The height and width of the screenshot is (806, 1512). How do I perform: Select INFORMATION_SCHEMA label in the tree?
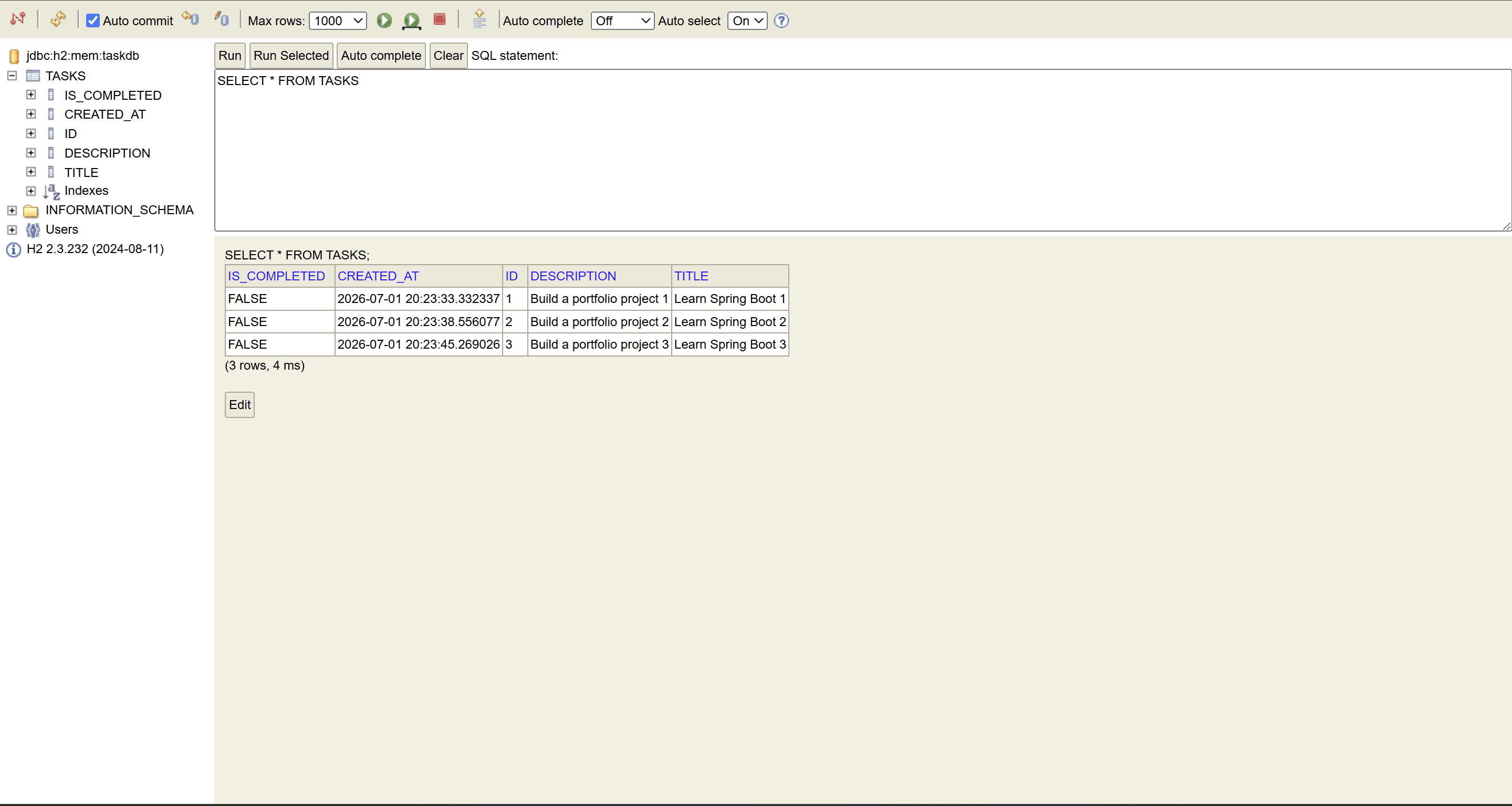(120, 210)
